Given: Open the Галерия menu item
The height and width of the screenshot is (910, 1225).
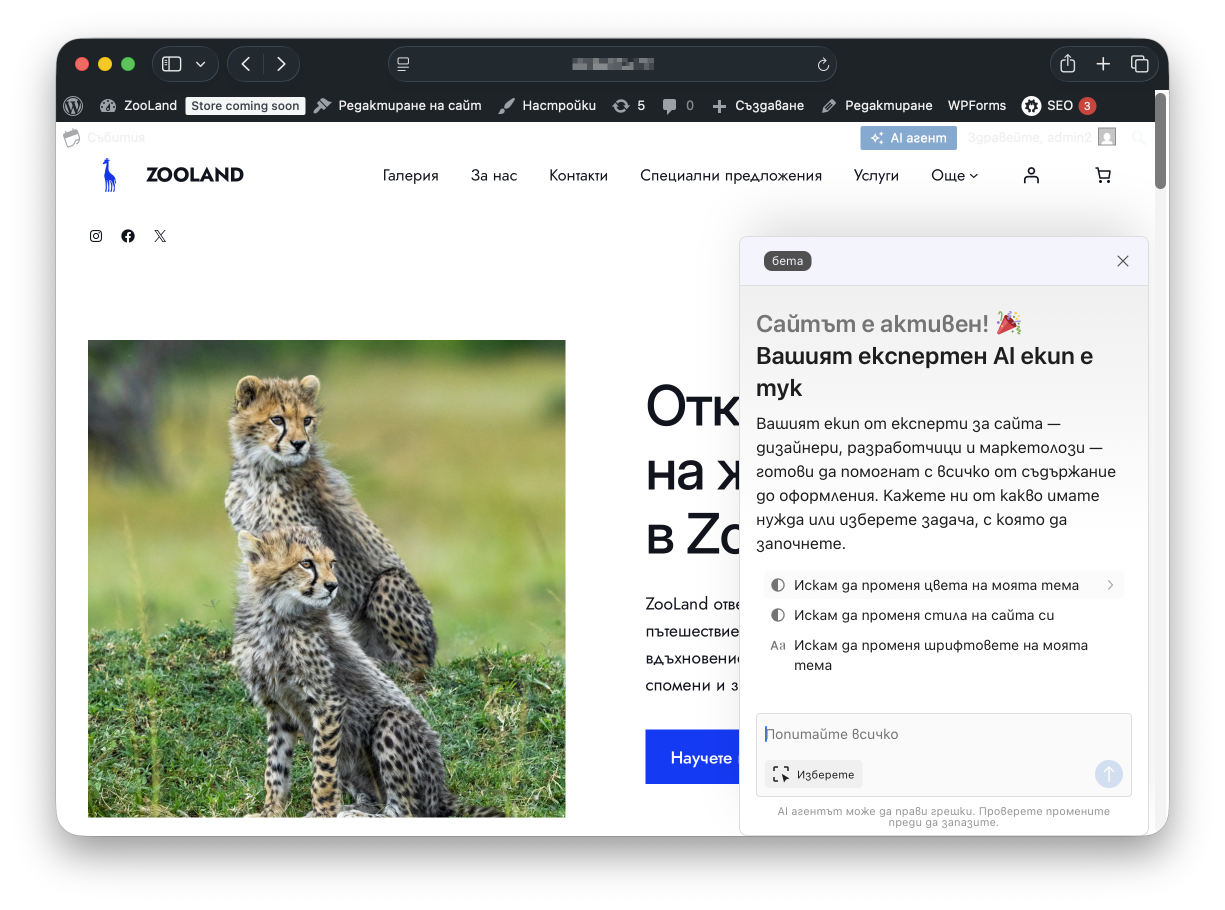Looking at the screenshot, I should [x=410, y=176].
